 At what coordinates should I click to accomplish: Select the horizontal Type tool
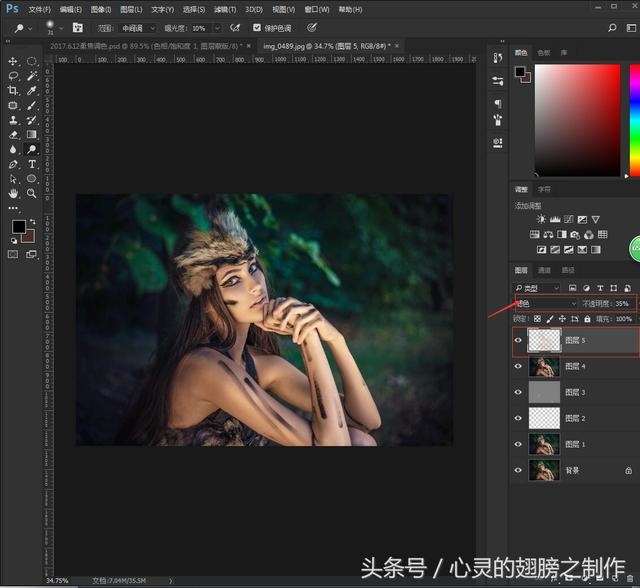tap(32, 164)
